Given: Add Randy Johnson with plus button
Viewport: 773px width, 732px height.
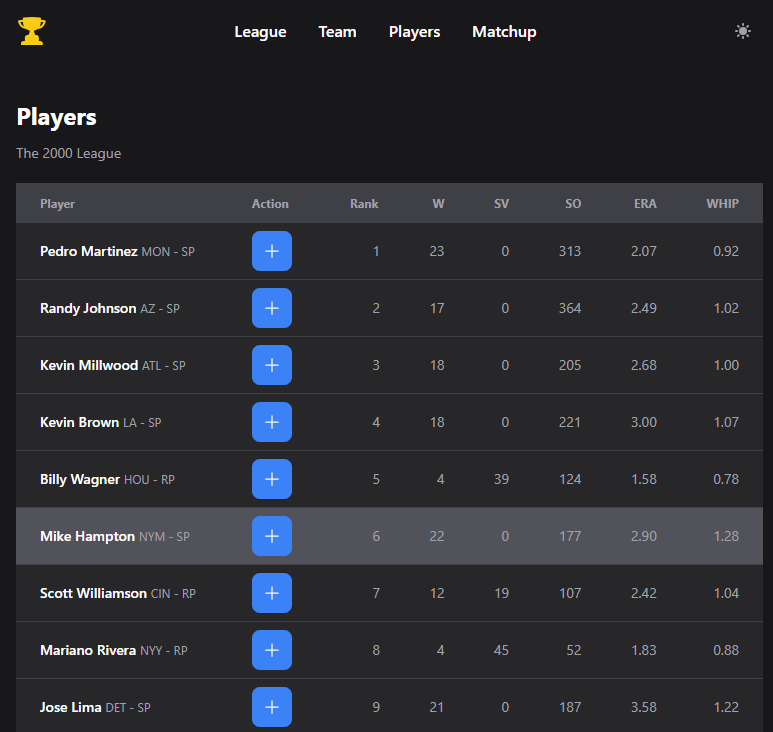Looking at the screenshot, I should click(x=271, y=308).
